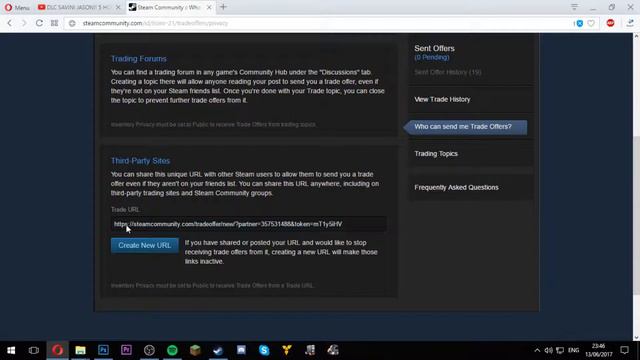Open File Explorer from taskbar

(x=80, y=350)
